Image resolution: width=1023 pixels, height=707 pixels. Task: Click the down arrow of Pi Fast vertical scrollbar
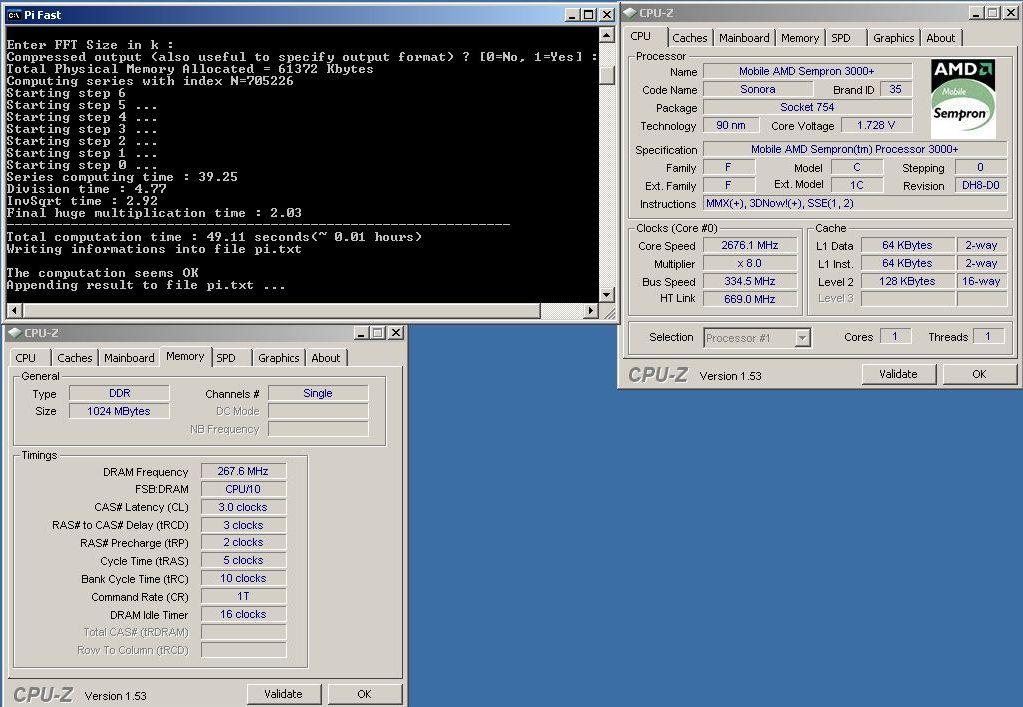click(606, 295)
